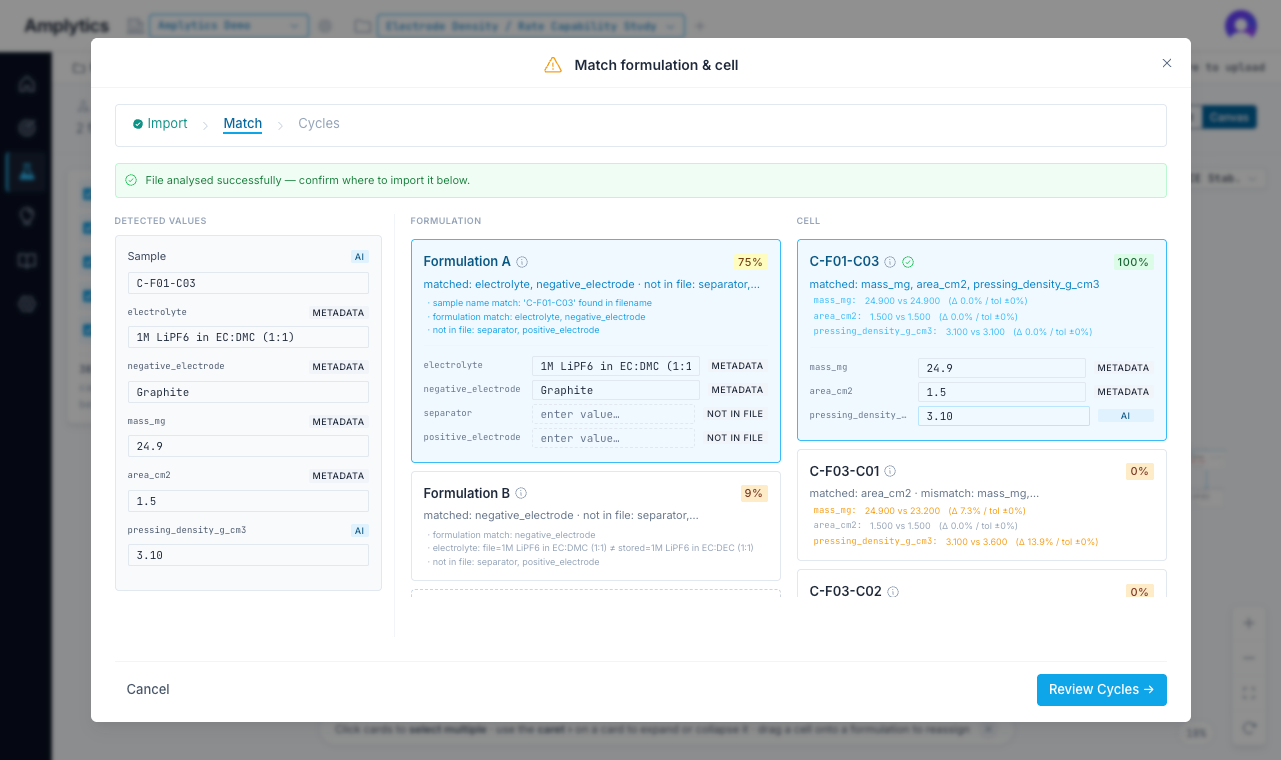Image resolution: width=1281 pixels, height=760 pixels.
Task: Zoom in with the canvas plus control
Action: tap(1248, 623)
